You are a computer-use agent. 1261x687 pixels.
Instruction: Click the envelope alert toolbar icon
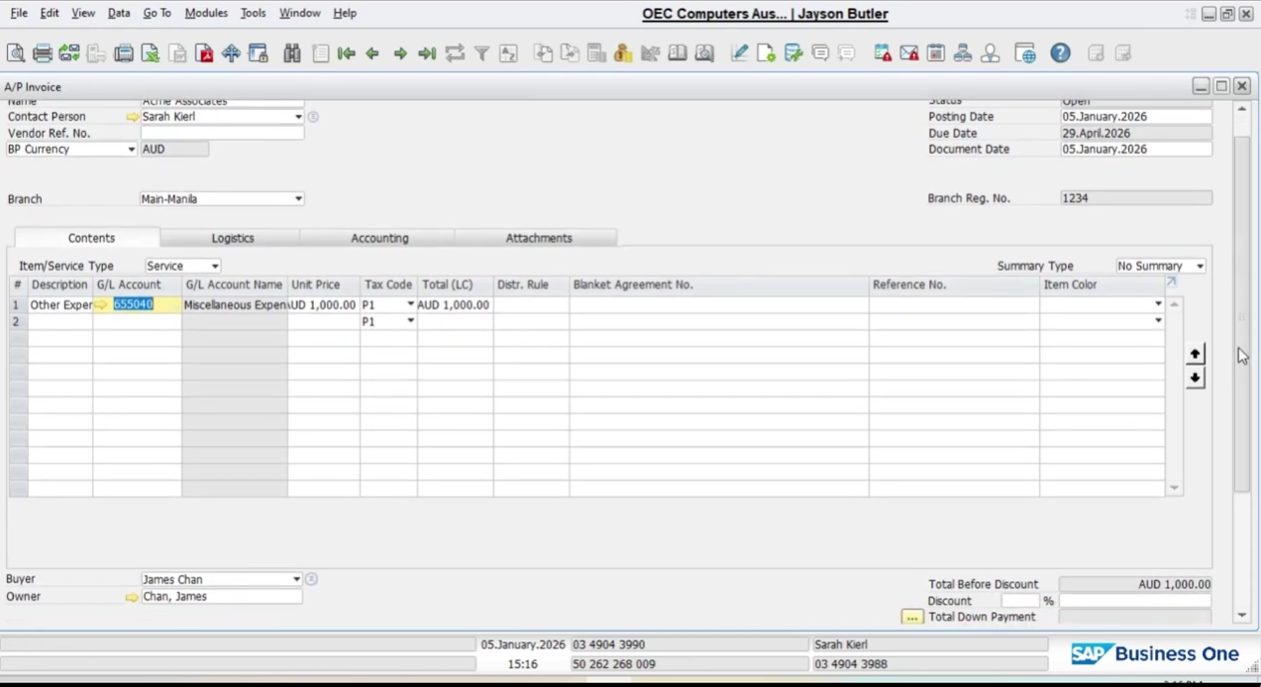(x=909, y=53)
